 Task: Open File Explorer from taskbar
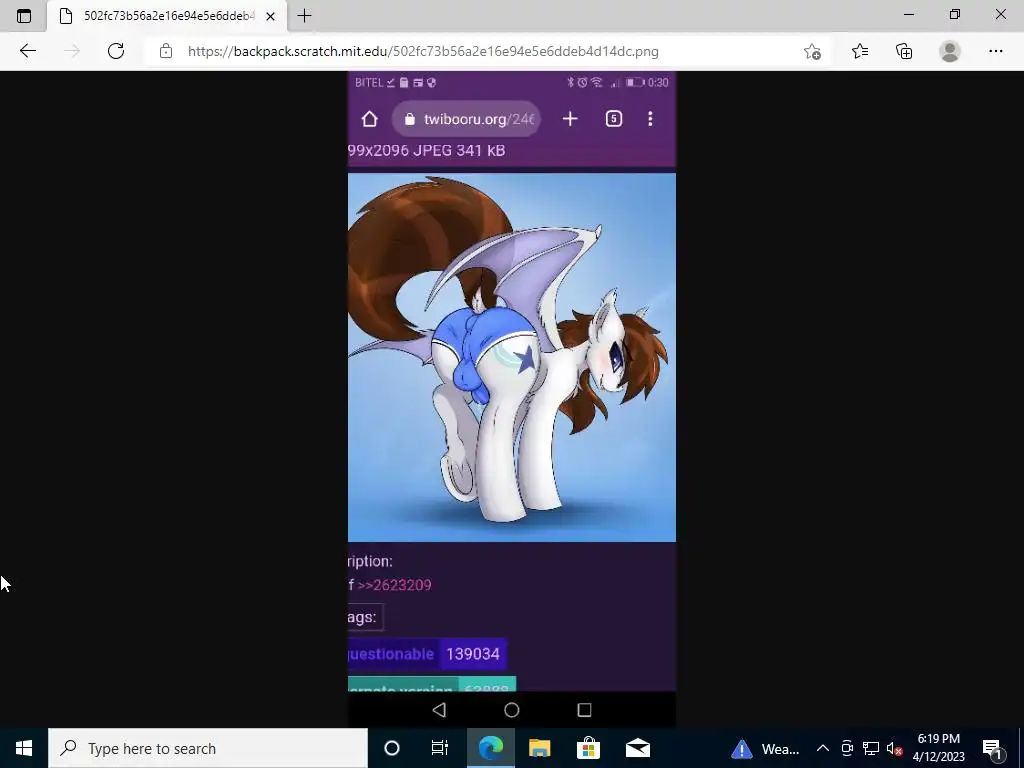[x=539, y=748]
